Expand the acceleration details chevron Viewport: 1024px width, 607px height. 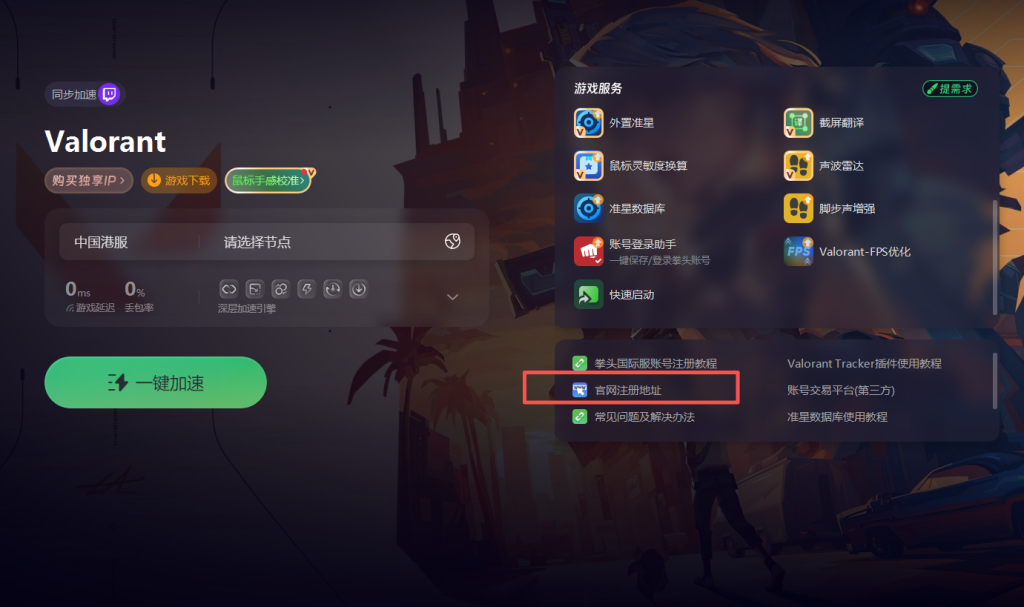452,297
